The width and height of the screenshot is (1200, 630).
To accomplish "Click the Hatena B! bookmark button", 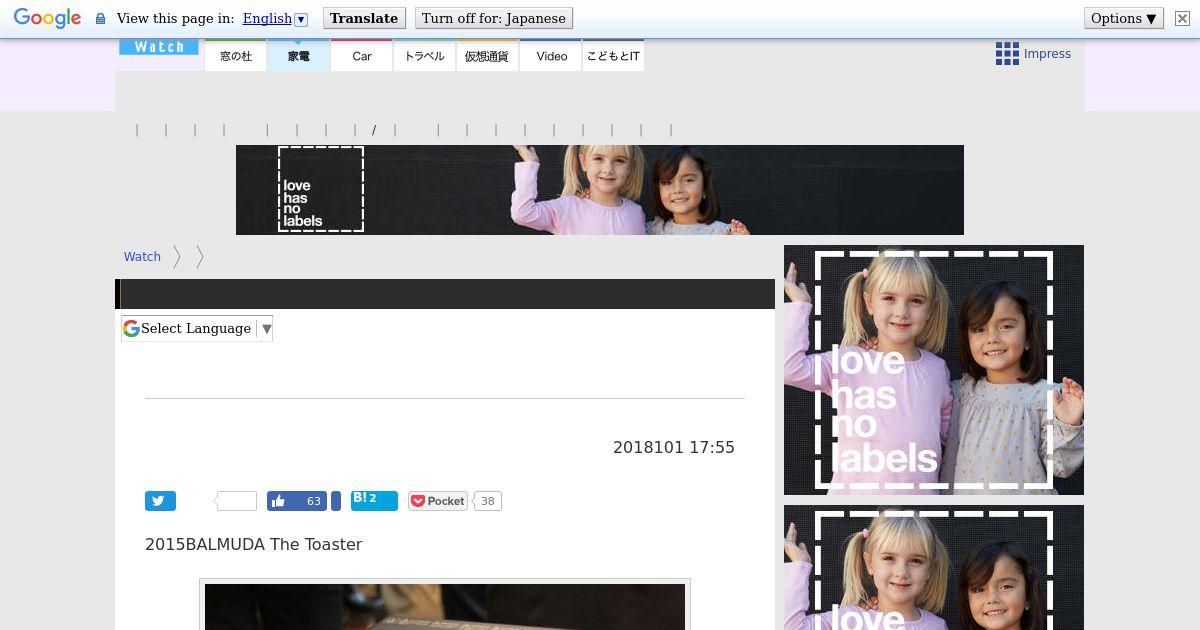I will 374,501.
